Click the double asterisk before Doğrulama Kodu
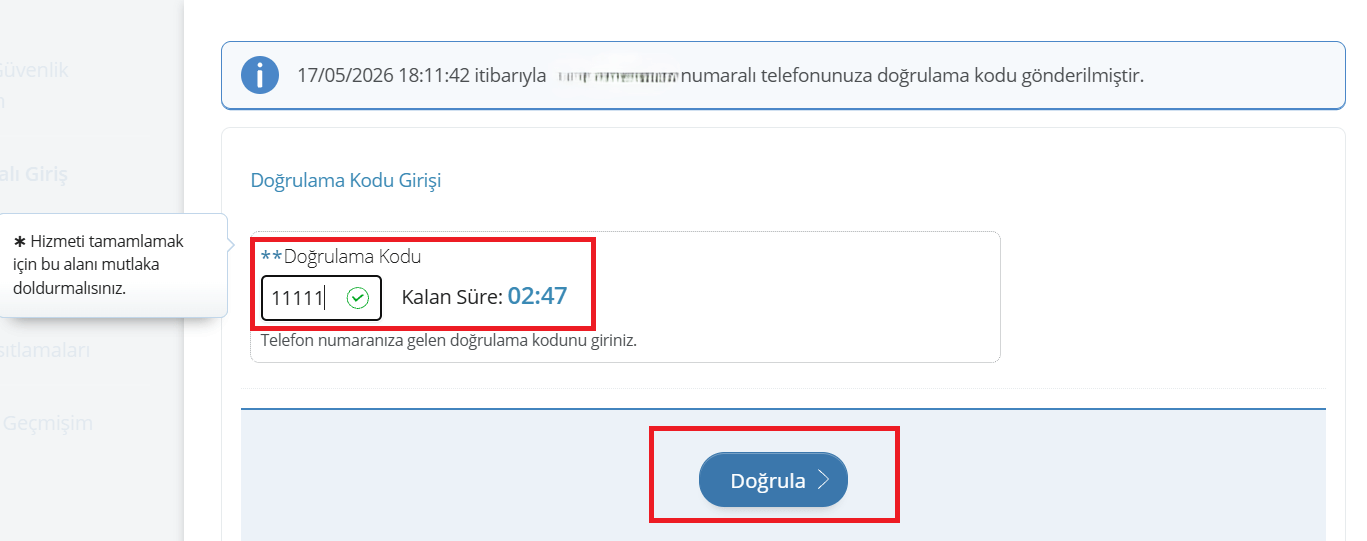This screenshot has height=541, width=1367. tap(271, 257)
